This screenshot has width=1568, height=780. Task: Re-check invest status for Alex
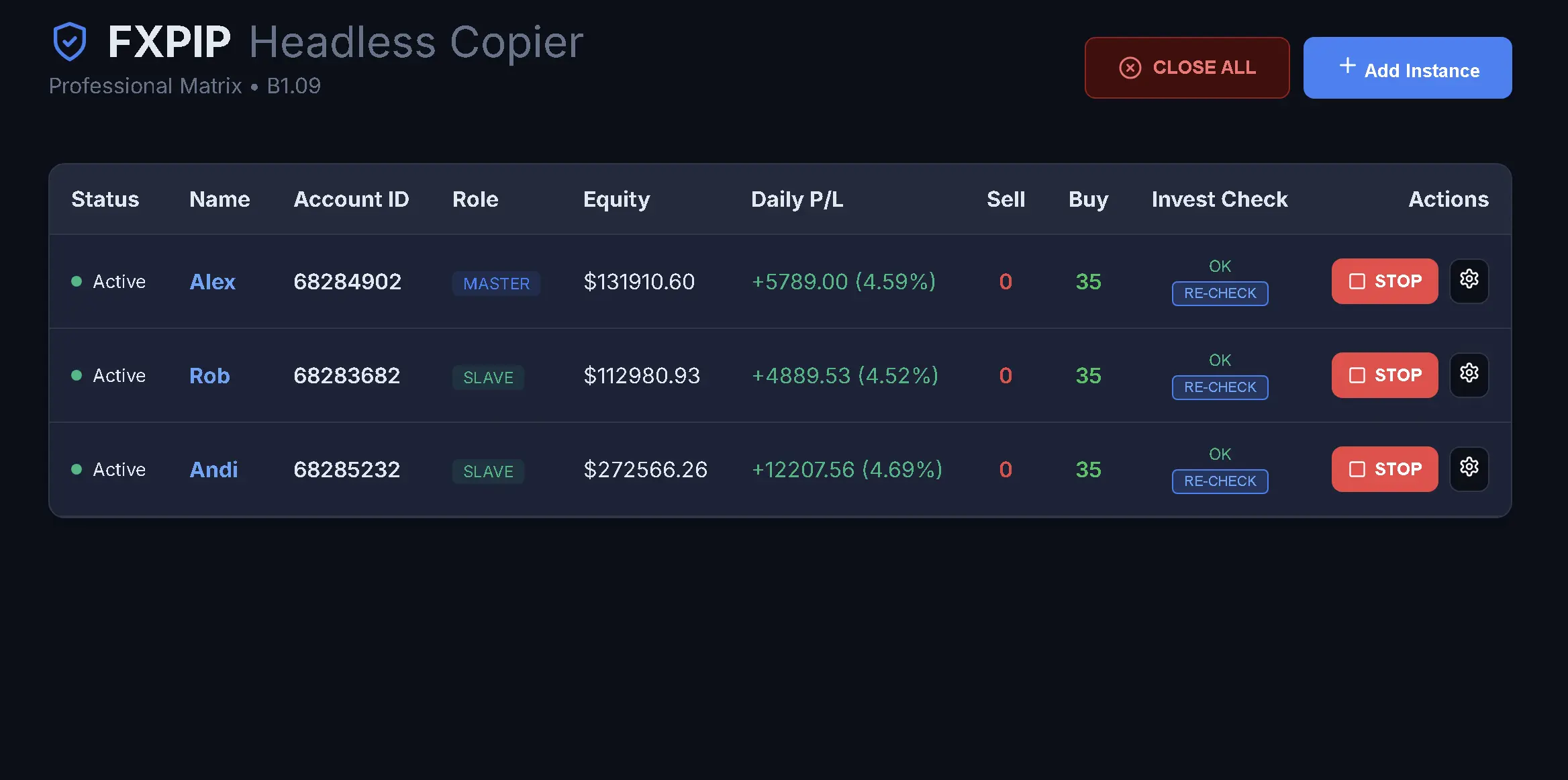tap(1220, 293)
